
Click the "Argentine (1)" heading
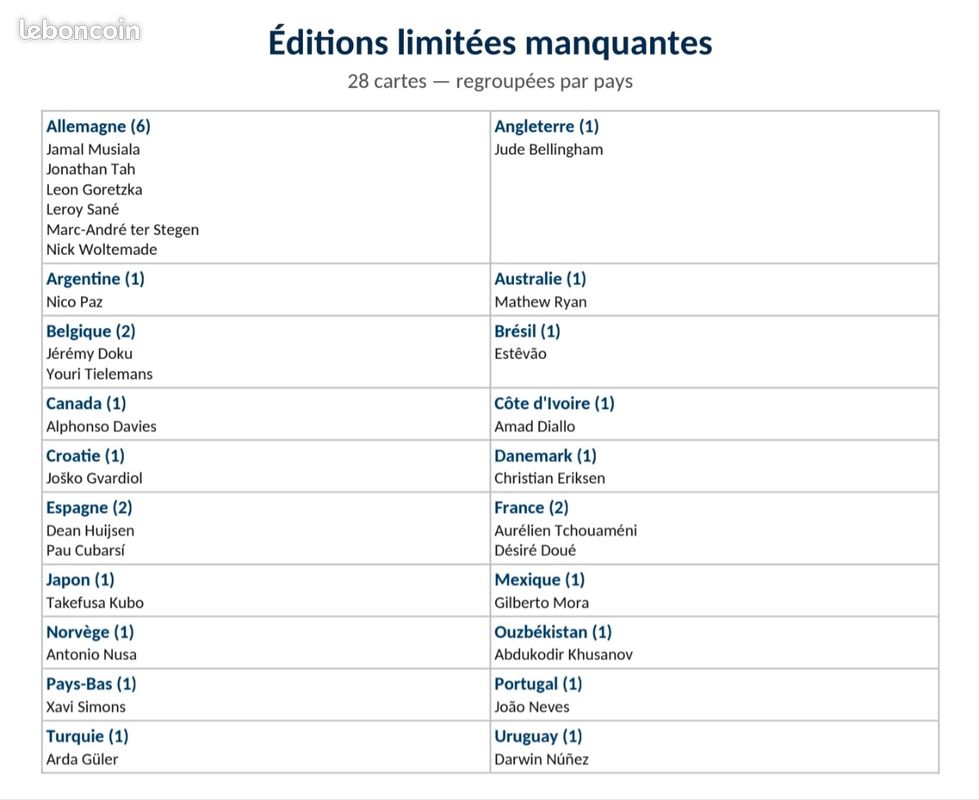click(x=96, y=279)
